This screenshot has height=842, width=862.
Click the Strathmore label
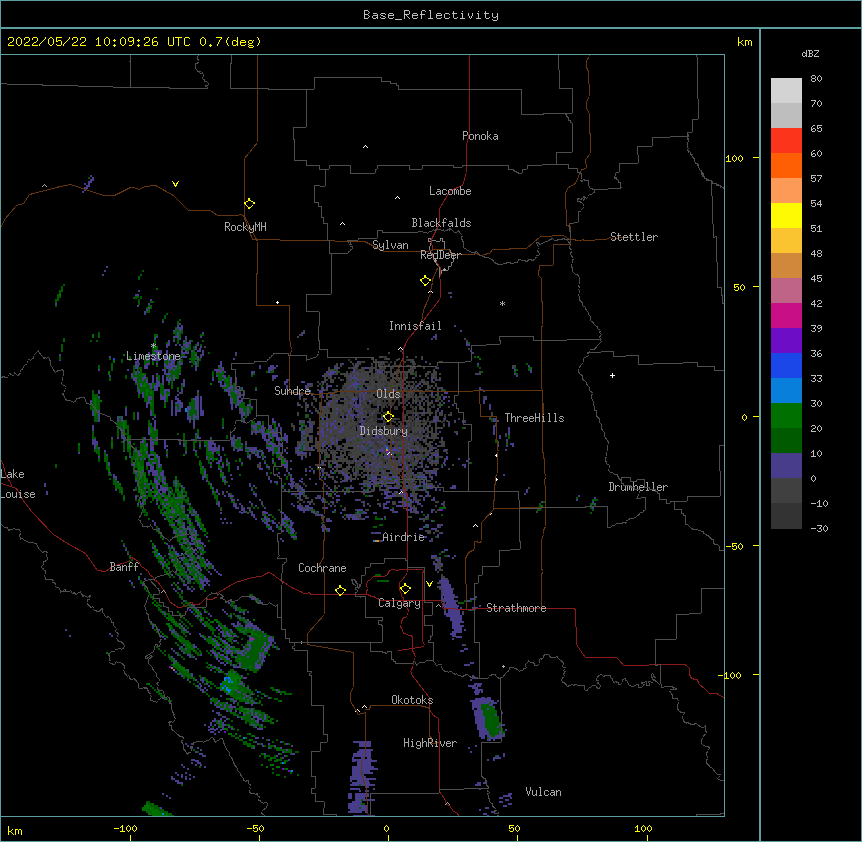coord(516,608)
